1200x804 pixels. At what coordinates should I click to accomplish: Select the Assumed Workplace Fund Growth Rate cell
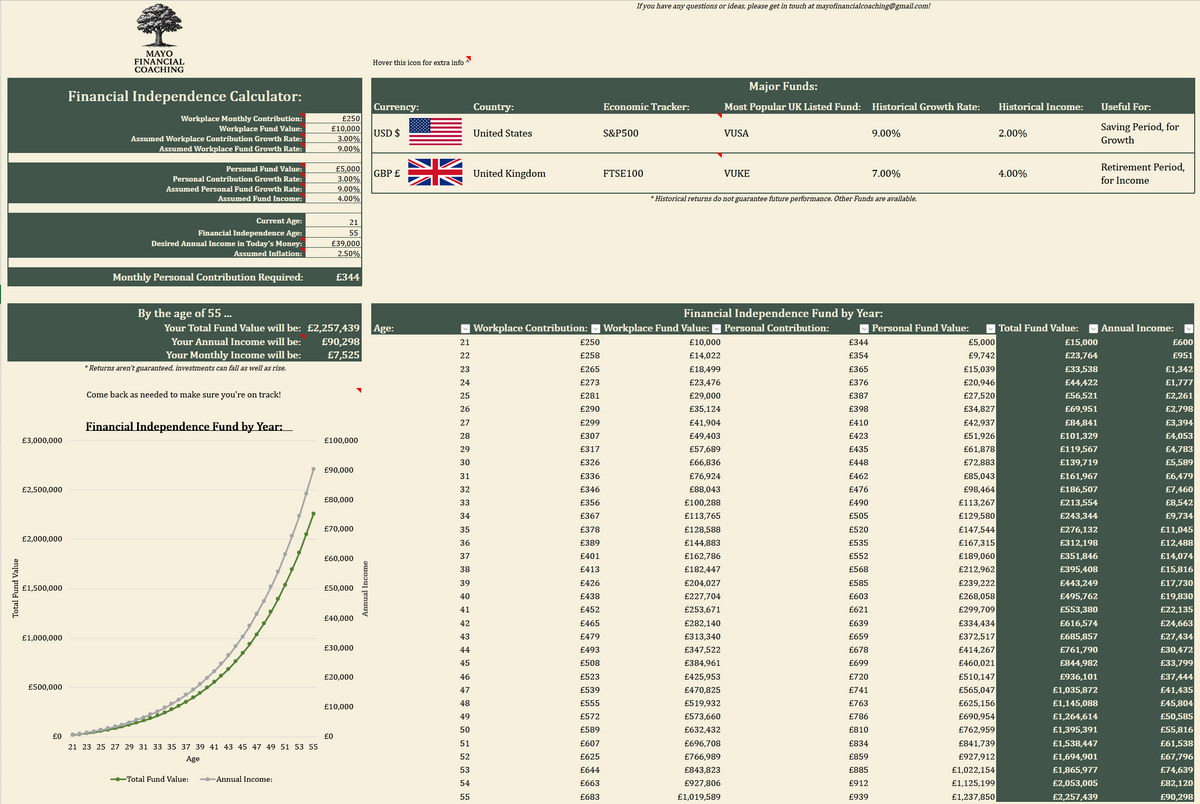pyautogui.click(x=333, y=149)
